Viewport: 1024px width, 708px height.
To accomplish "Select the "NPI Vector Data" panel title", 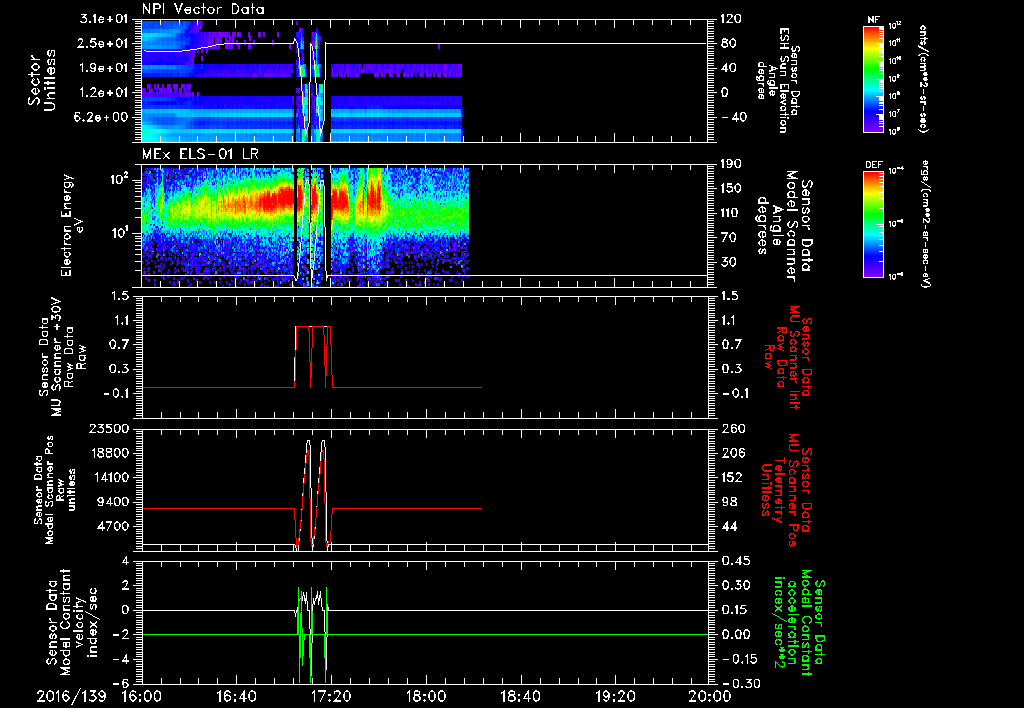I will [203, 9].
